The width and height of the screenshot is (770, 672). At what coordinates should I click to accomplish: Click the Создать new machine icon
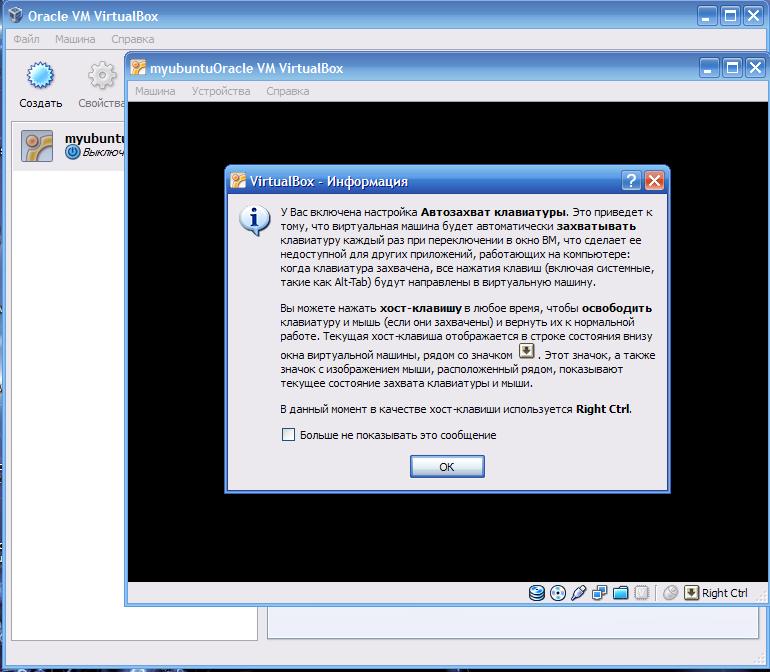(40, 75)
